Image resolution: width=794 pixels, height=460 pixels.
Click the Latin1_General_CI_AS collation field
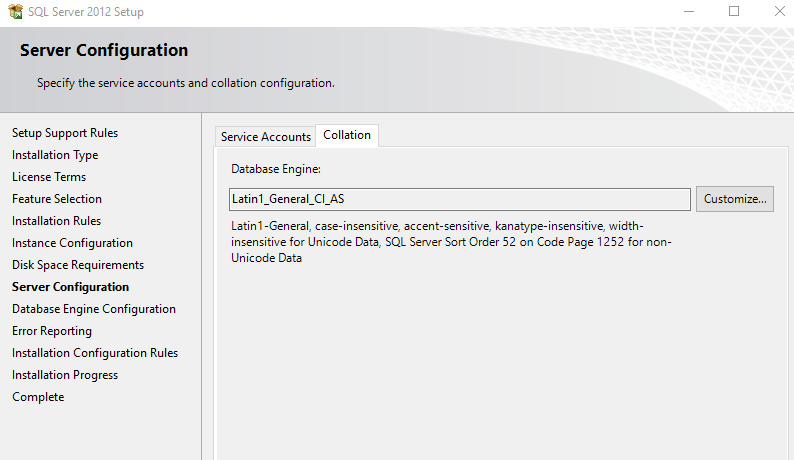460,199
